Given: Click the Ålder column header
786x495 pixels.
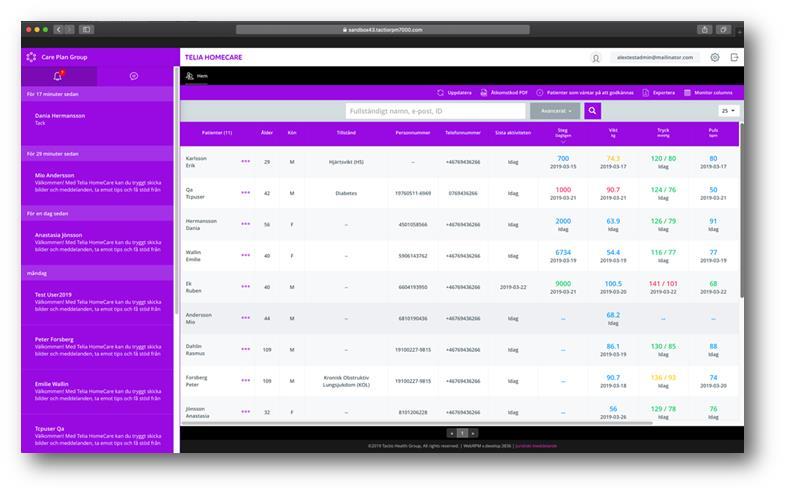Looking at the screenshot, I should 267,133.
